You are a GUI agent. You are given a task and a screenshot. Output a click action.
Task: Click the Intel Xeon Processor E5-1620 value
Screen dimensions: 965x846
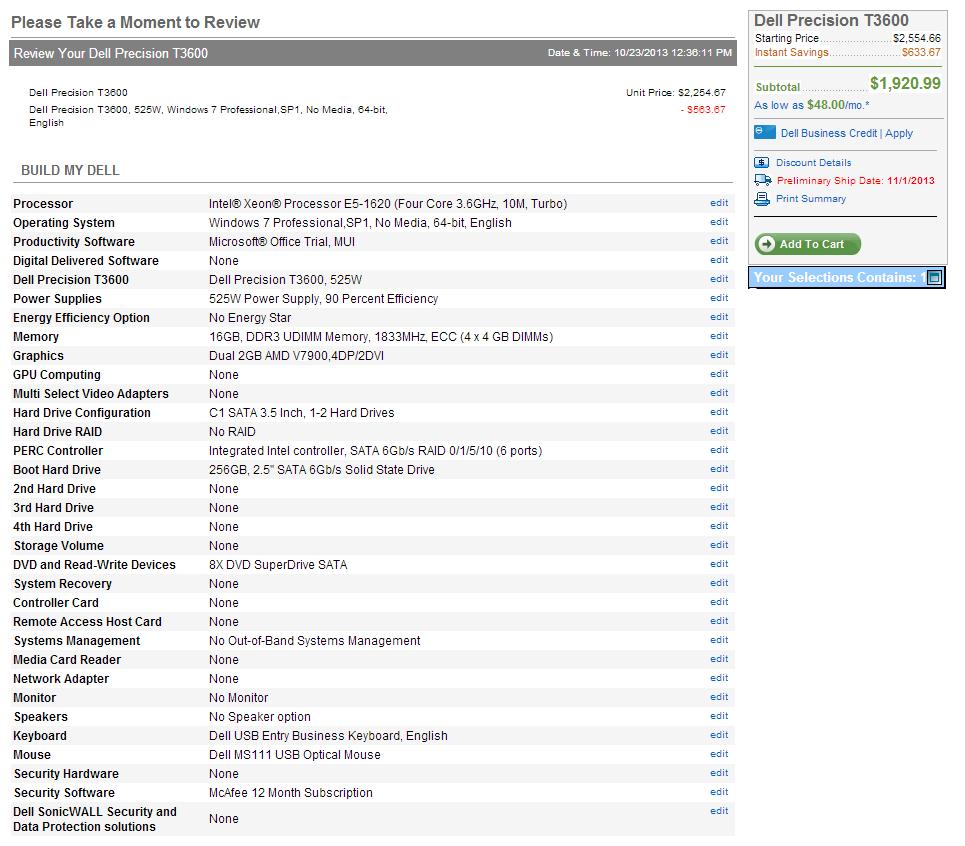(388, 204)
